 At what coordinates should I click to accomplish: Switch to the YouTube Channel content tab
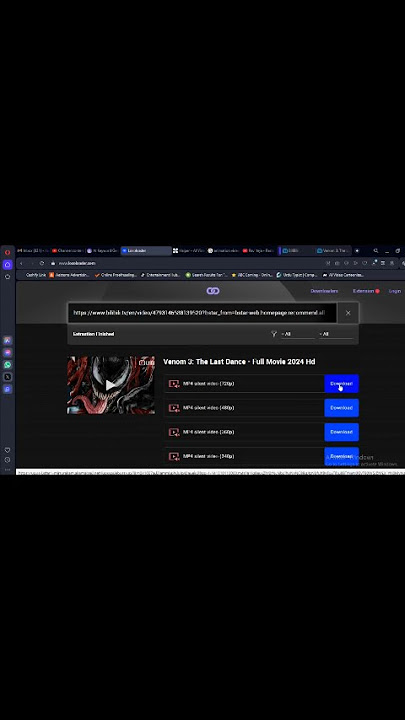[x=67, y=251]
